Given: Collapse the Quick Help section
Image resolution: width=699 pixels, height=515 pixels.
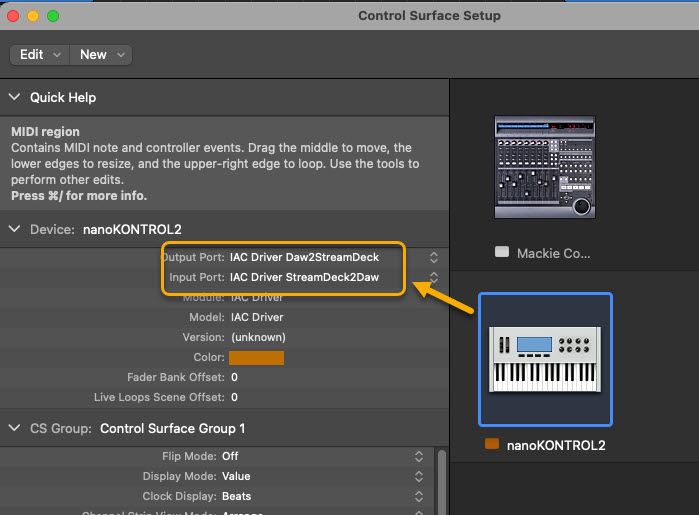Looking at the screenshot, I should [x=15, y=98].
